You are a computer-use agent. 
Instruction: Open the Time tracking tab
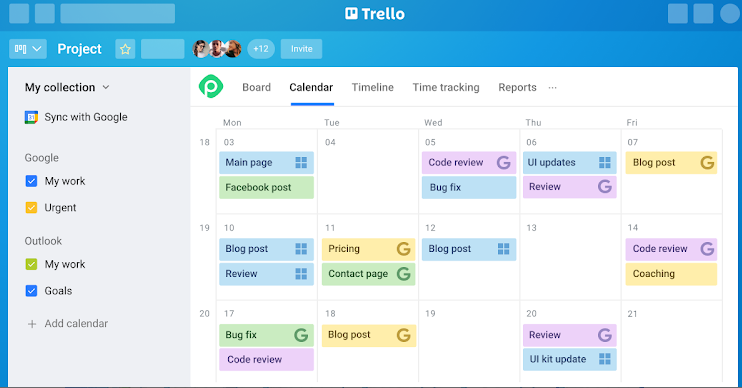[446, 88]
